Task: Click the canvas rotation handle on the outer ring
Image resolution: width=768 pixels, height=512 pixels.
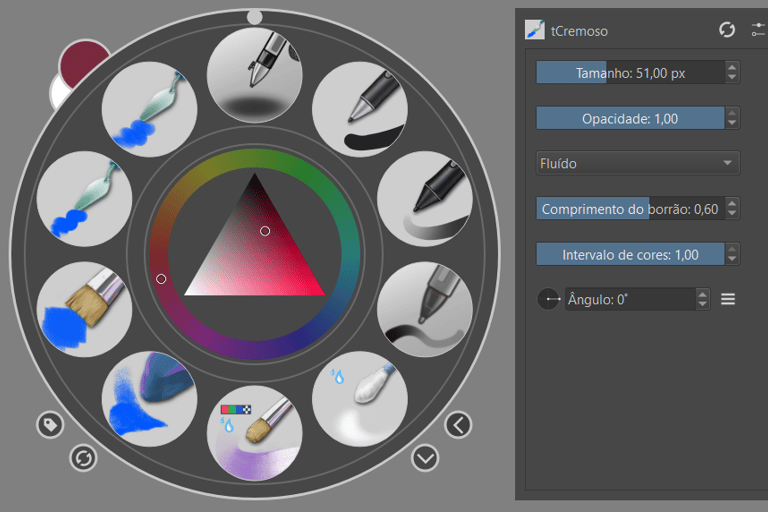Action: click(254, 17)
